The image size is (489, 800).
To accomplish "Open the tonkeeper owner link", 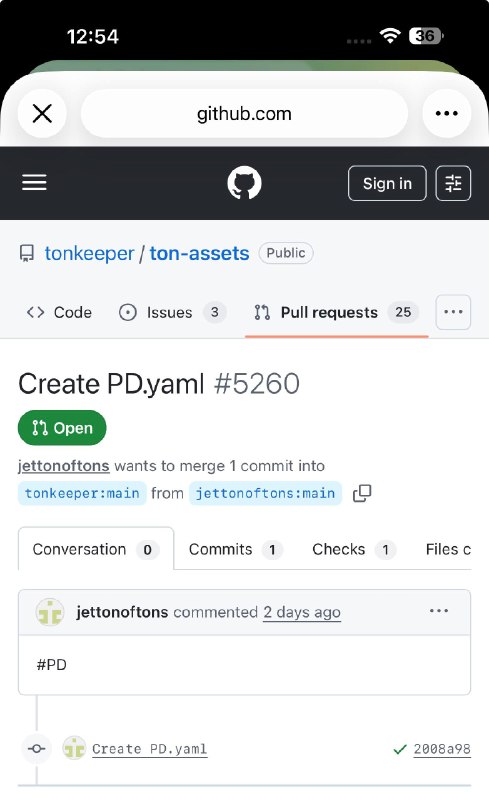I will (89, 253).
